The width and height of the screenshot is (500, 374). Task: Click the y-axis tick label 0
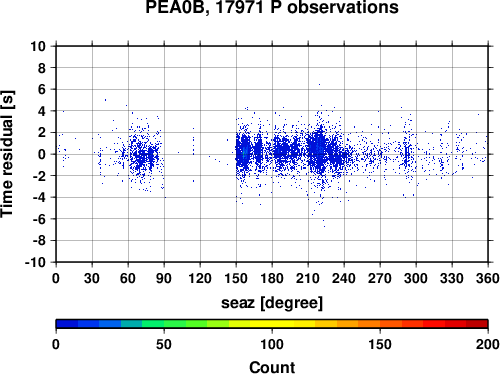(42, 154)
